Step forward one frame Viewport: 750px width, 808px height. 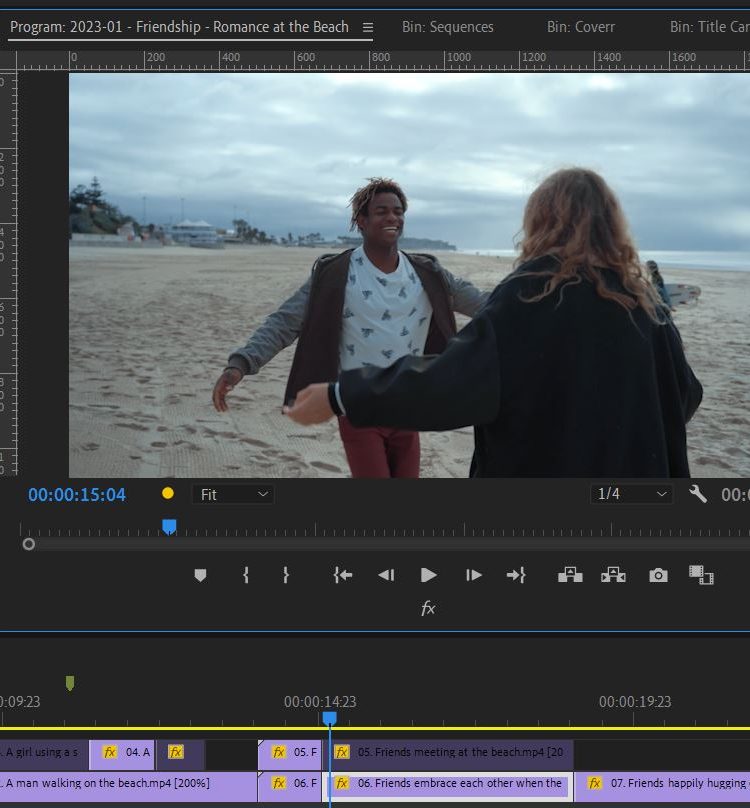(x=473, y=575)
